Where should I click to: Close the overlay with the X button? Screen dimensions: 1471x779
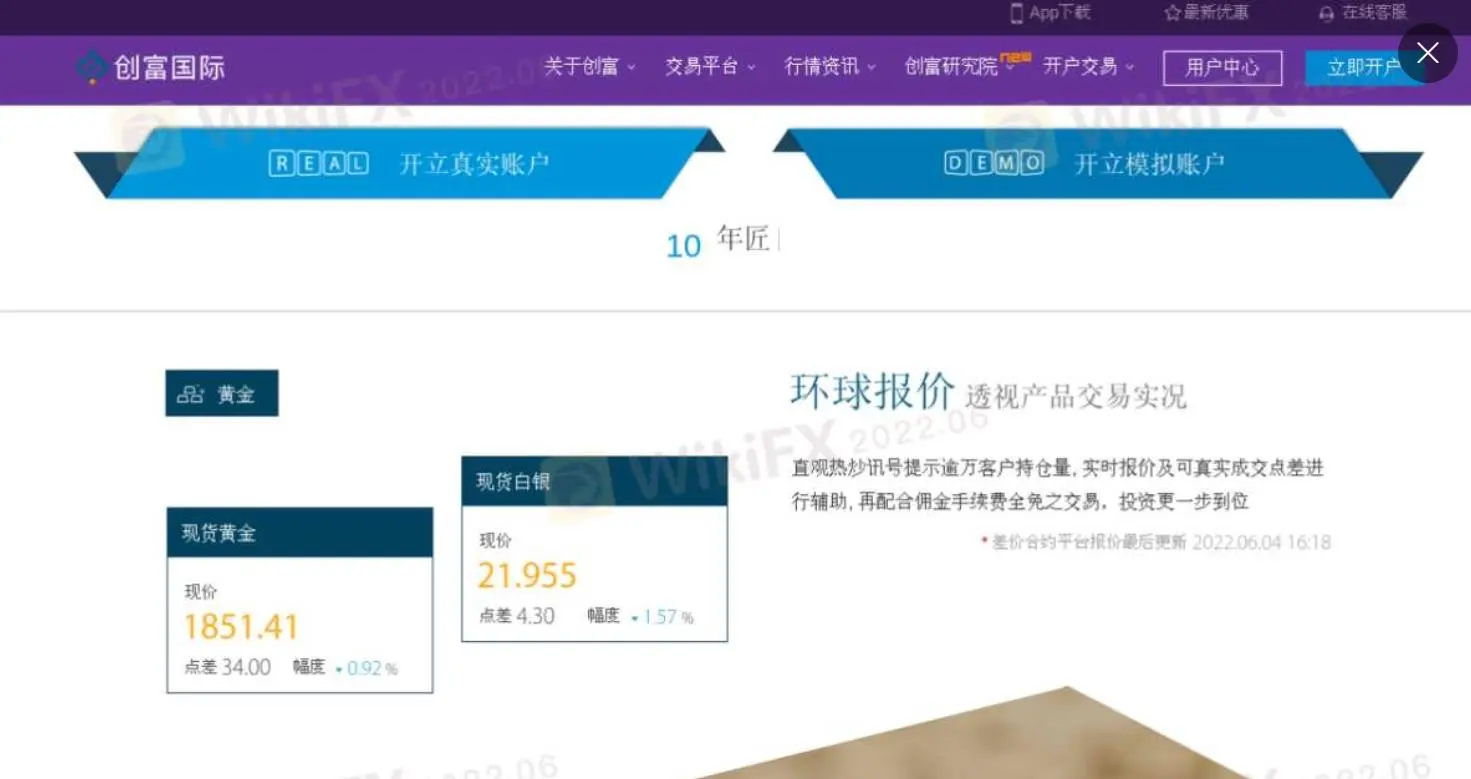(x=1427, y=53)
